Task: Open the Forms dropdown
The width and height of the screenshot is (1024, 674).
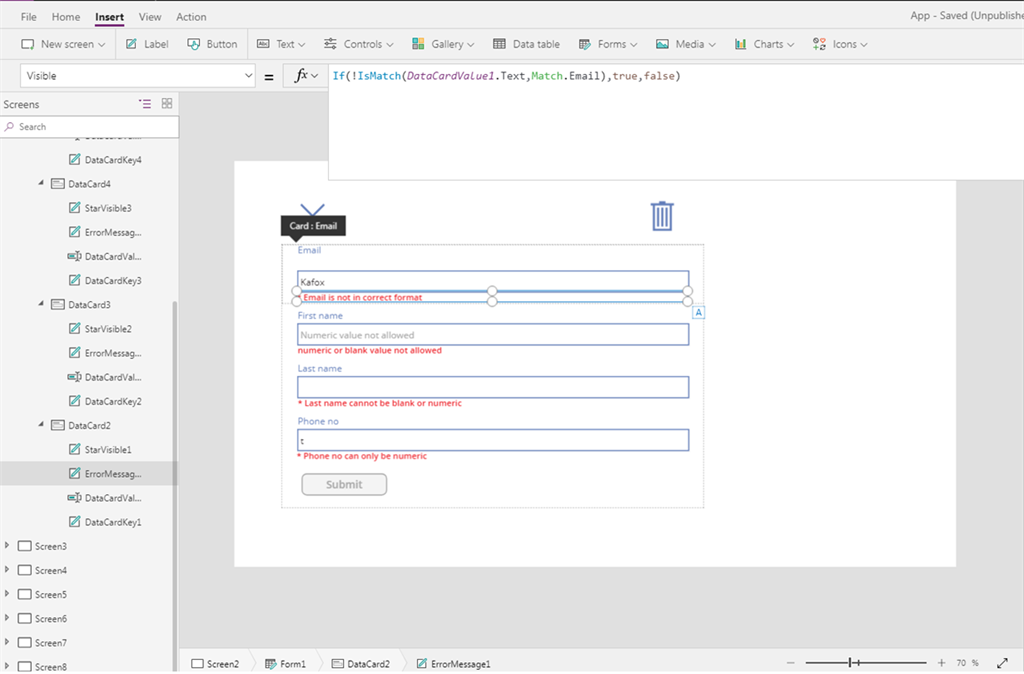Action: pos(607,44)
